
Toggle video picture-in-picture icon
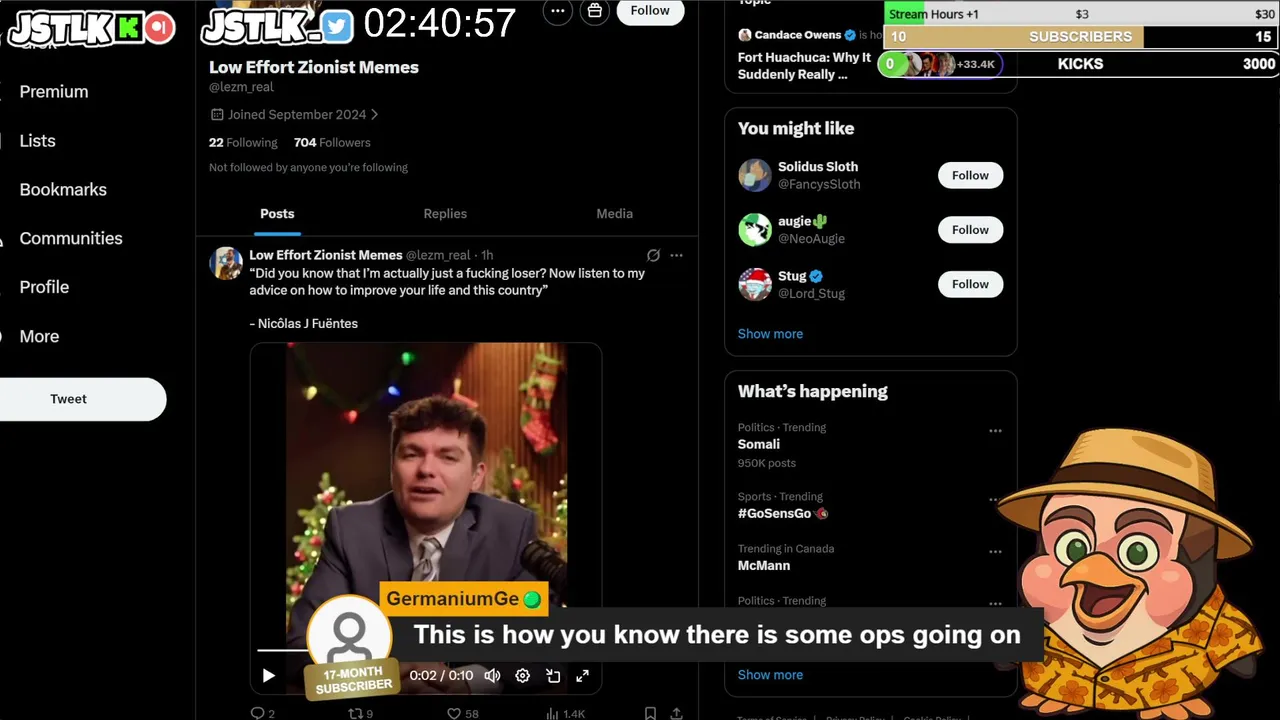click(553, 676)
